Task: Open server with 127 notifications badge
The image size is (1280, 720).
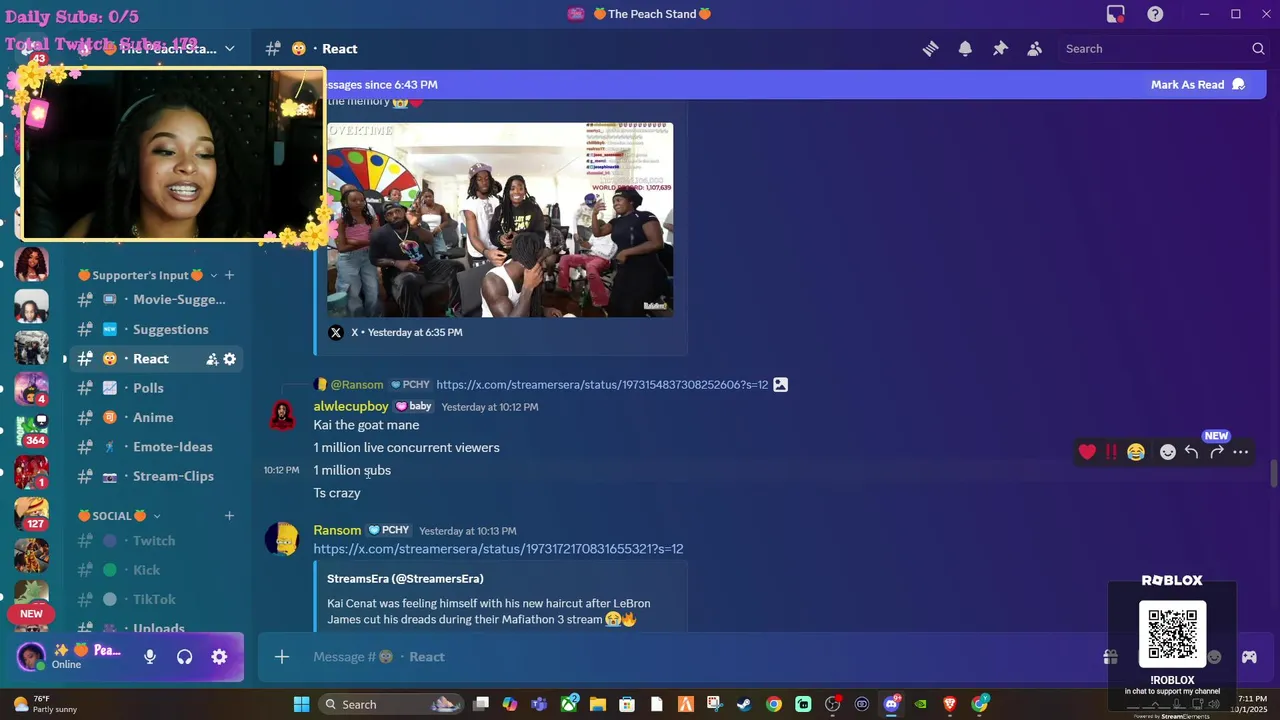Action: point(31,513)
